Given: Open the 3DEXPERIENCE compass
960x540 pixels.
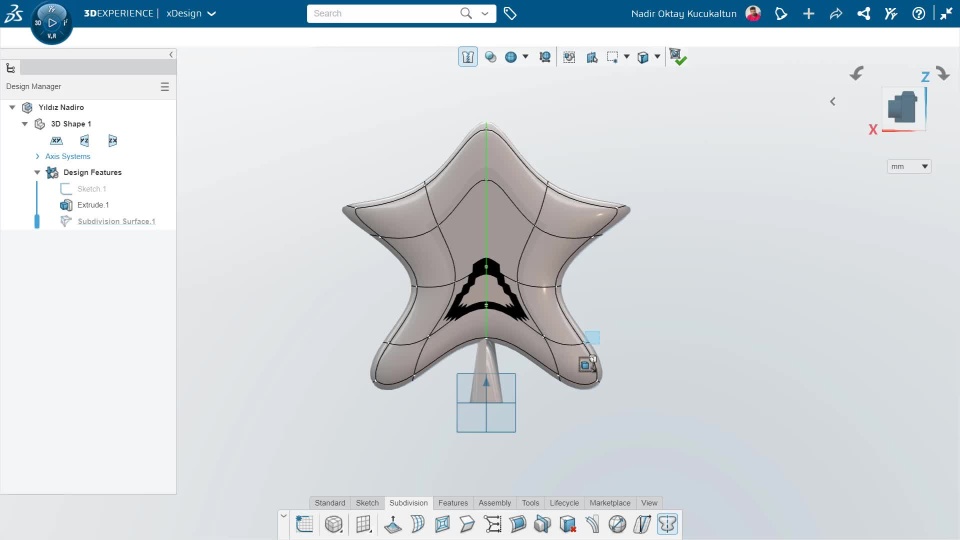Looking at the screenshot, I should pos(51,23).
